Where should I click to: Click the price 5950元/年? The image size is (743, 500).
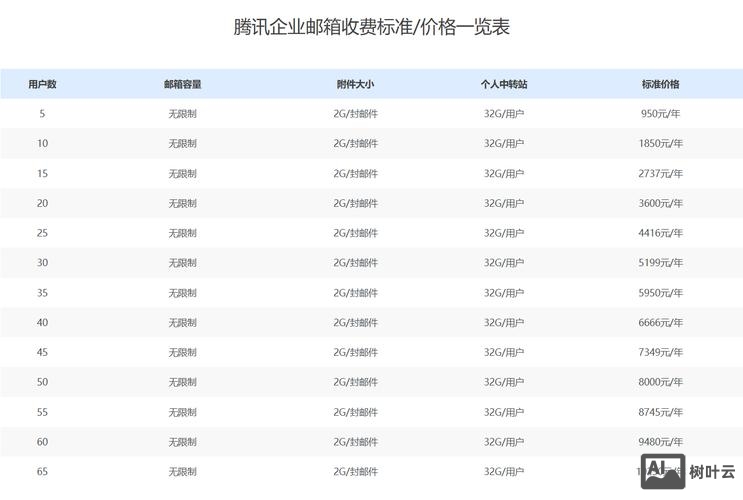click(661, 293)
